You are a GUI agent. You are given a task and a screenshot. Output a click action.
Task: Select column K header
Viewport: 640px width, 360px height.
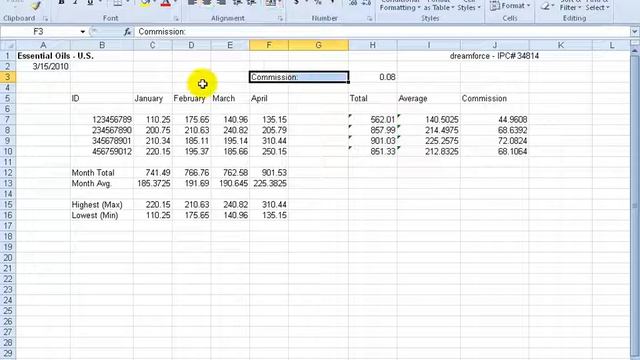click(560, 45)
